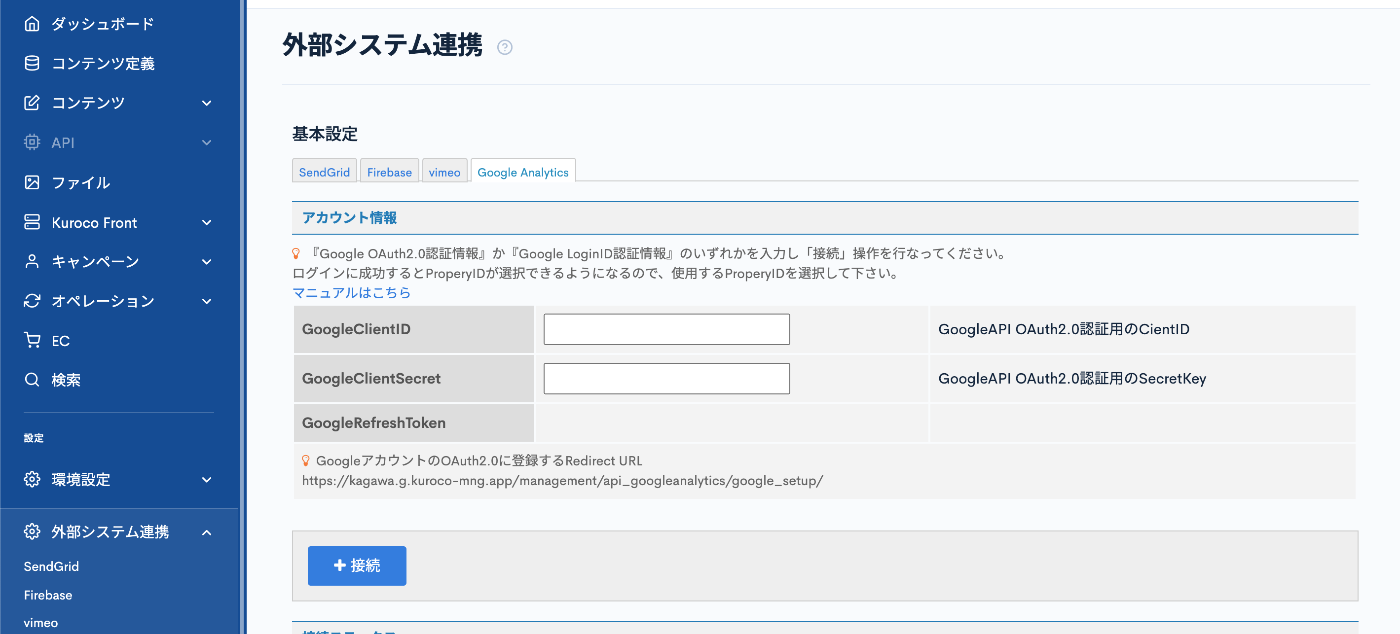Screen dimensions: 1400x634
Task: Focus the GoogleClientSecret input field
Action: click(x=667, y=378)
